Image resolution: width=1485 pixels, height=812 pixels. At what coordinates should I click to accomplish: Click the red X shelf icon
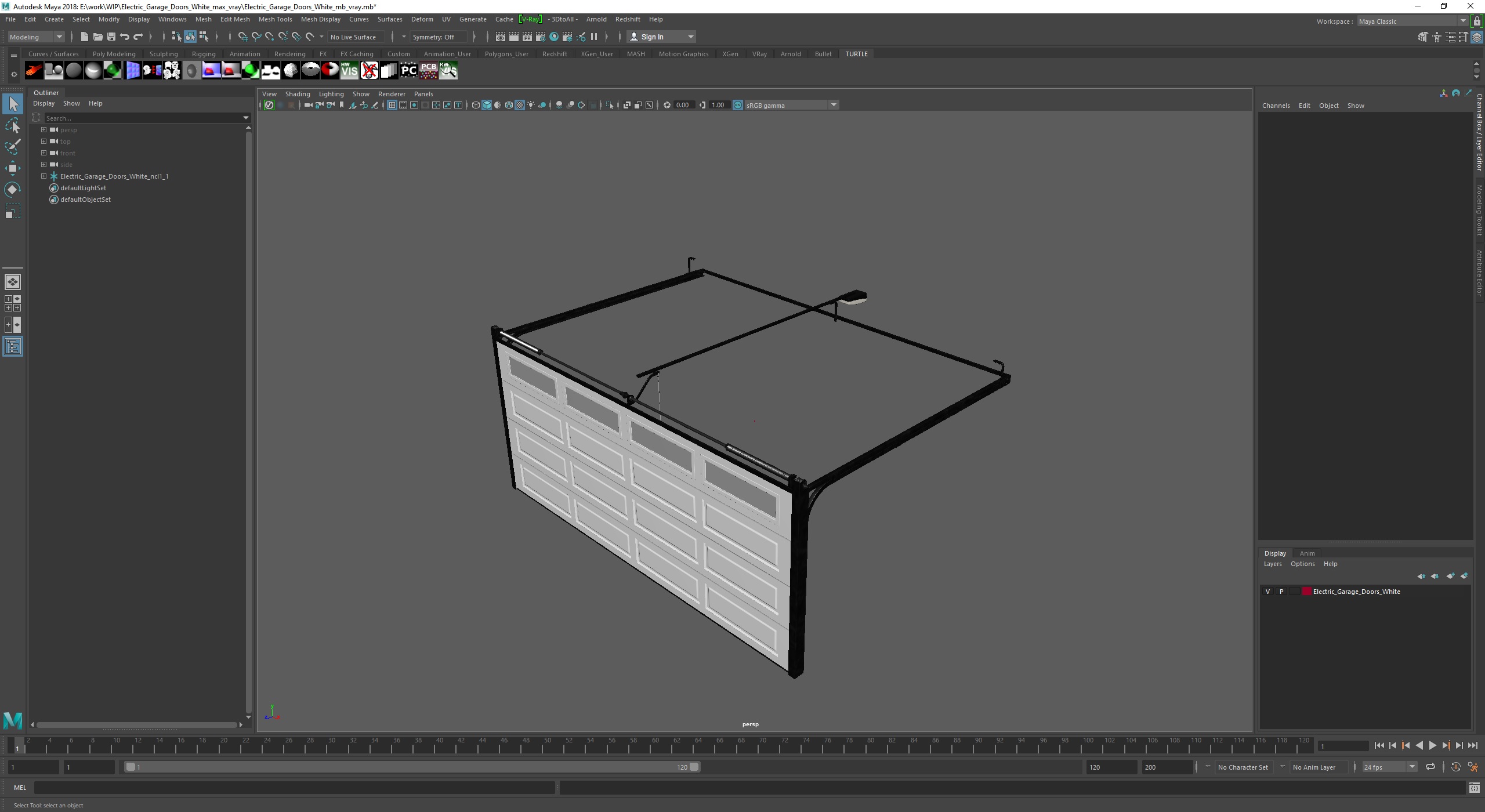(369, 71)
